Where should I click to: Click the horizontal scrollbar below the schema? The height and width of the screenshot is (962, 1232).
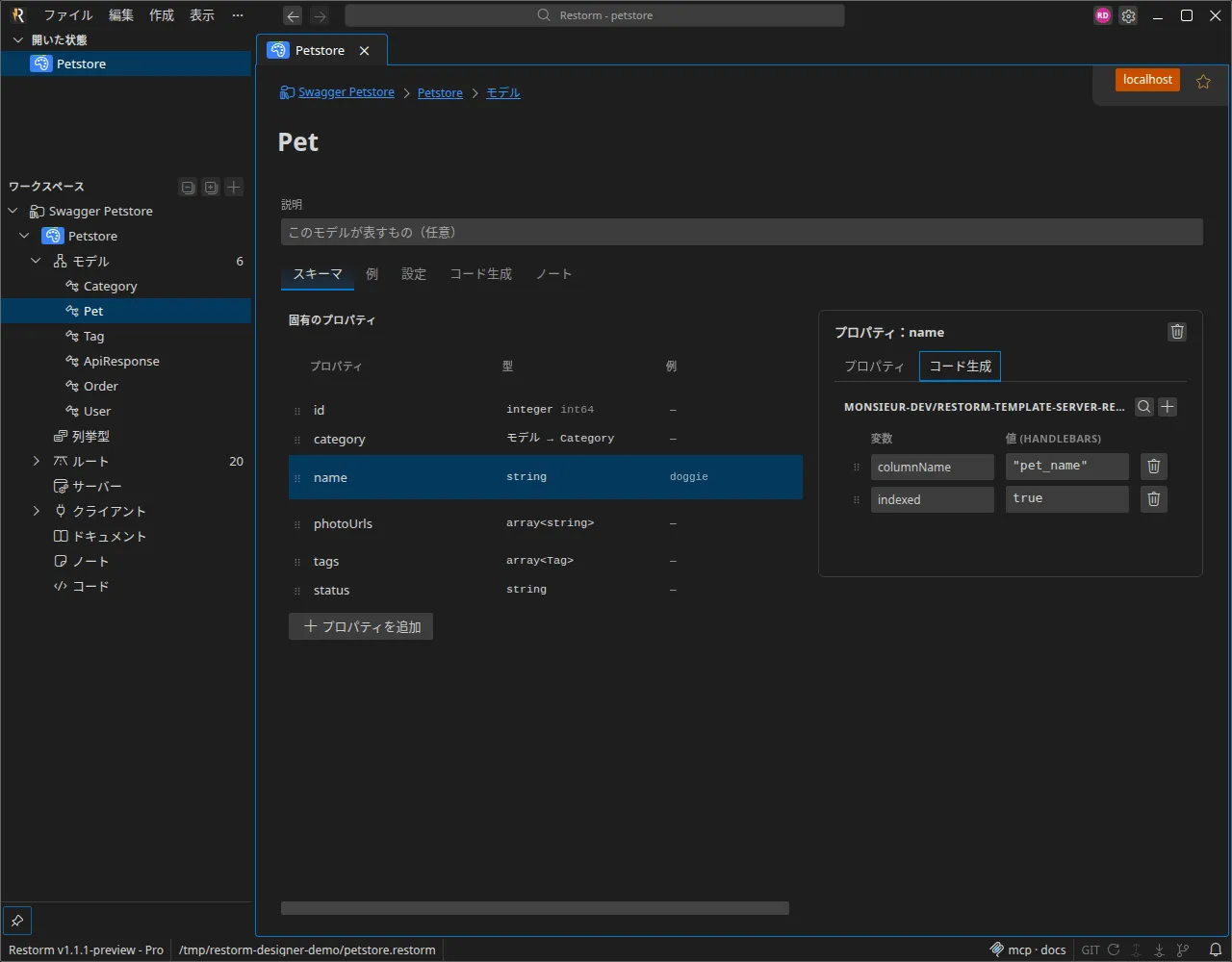pos(535,908)
